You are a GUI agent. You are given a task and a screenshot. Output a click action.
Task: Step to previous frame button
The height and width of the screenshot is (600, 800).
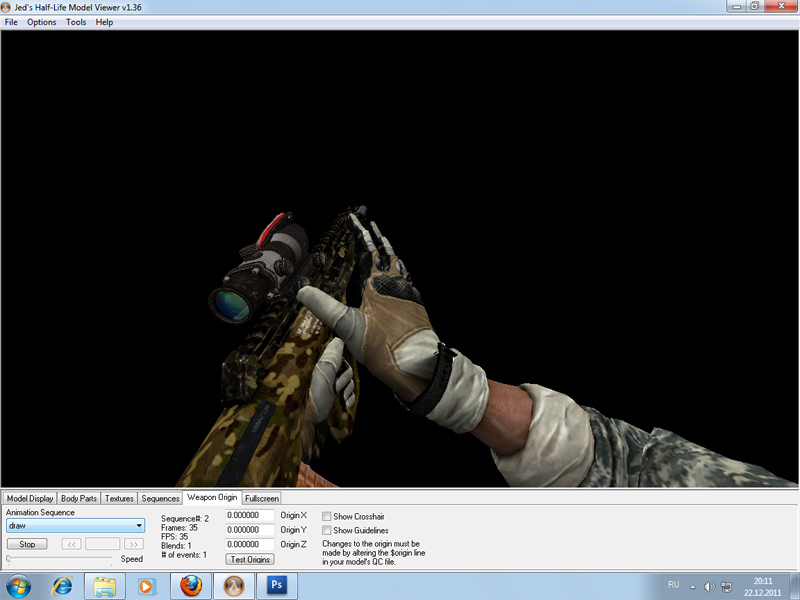[71, 544]
